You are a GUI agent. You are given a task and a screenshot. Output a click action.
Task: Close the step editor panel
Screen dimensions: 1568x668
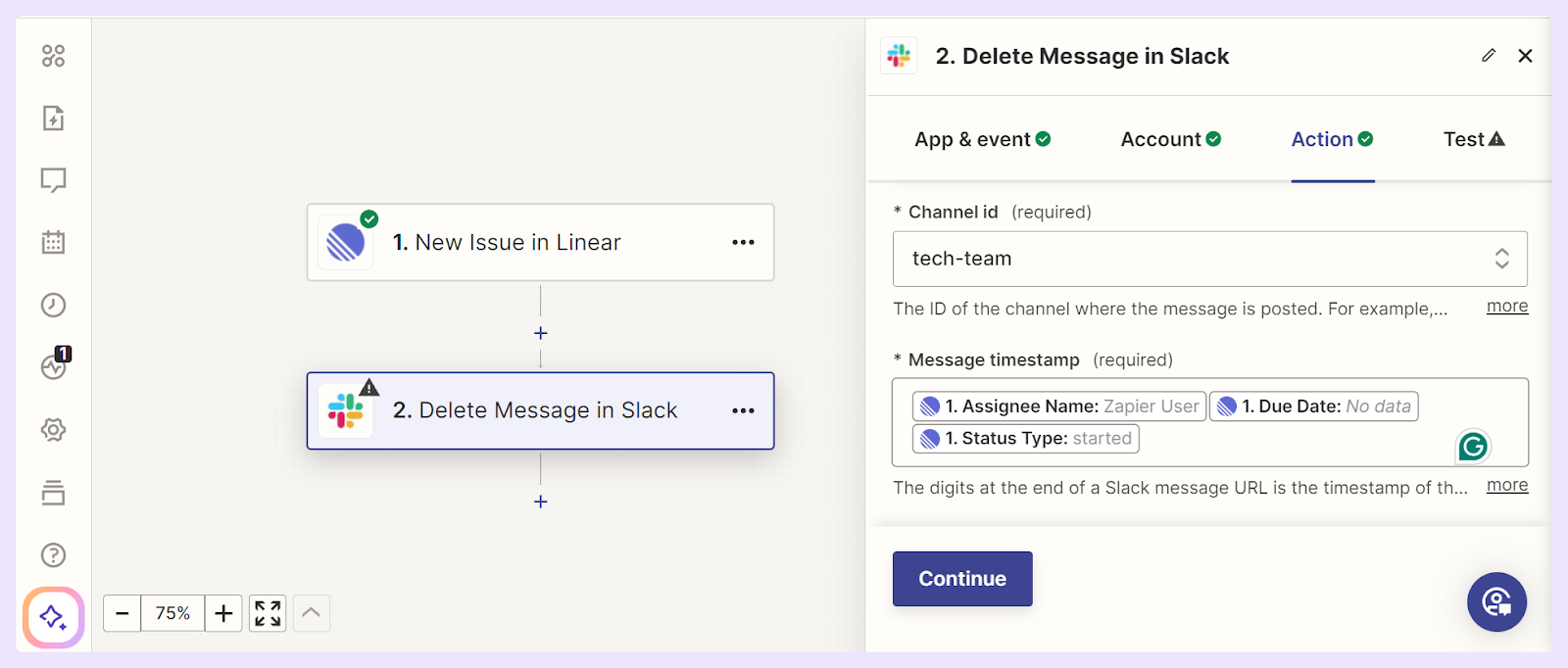click(1525, 56)
